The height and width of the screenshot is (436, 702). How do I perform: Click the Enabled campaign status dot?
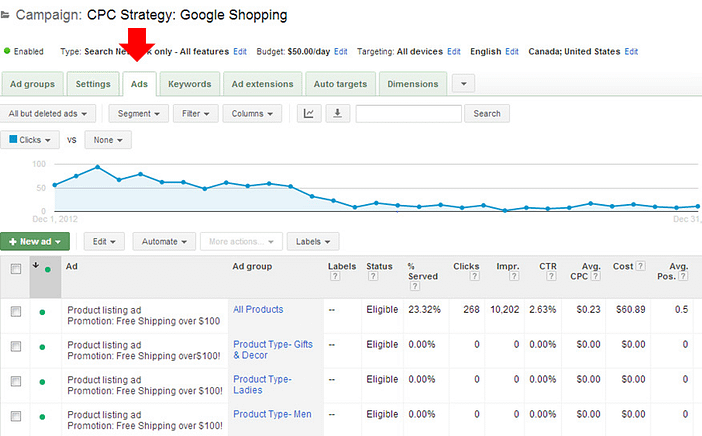[7, 51]
